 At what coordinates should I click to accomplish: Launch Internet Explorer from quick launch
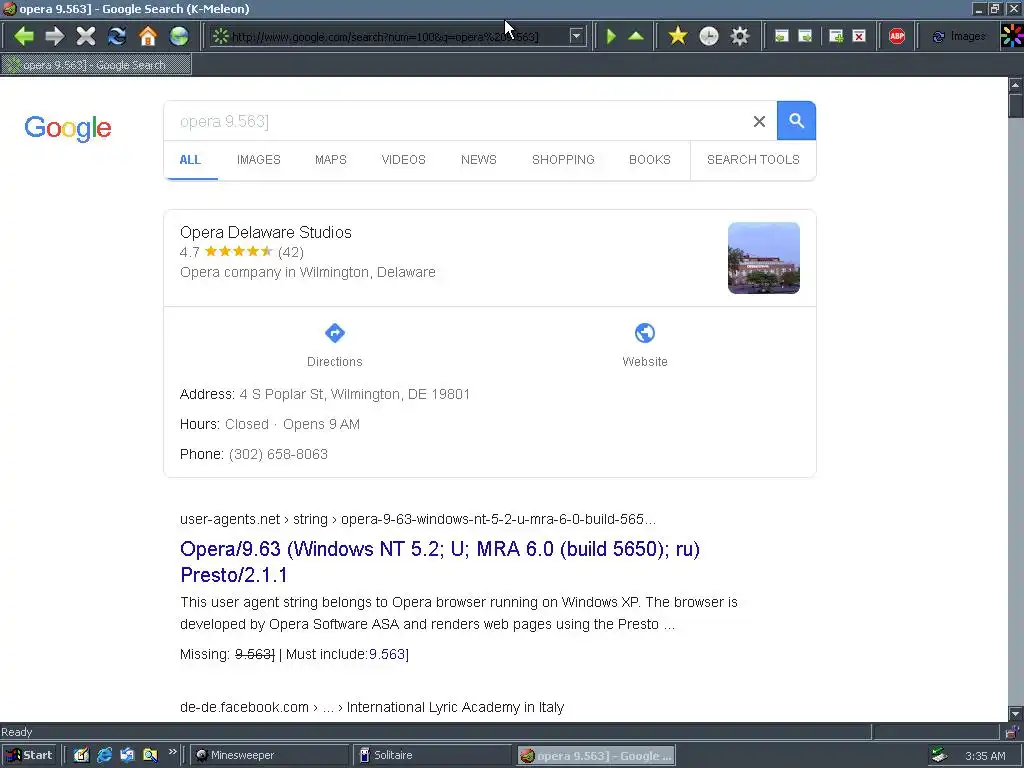[104, 756]
